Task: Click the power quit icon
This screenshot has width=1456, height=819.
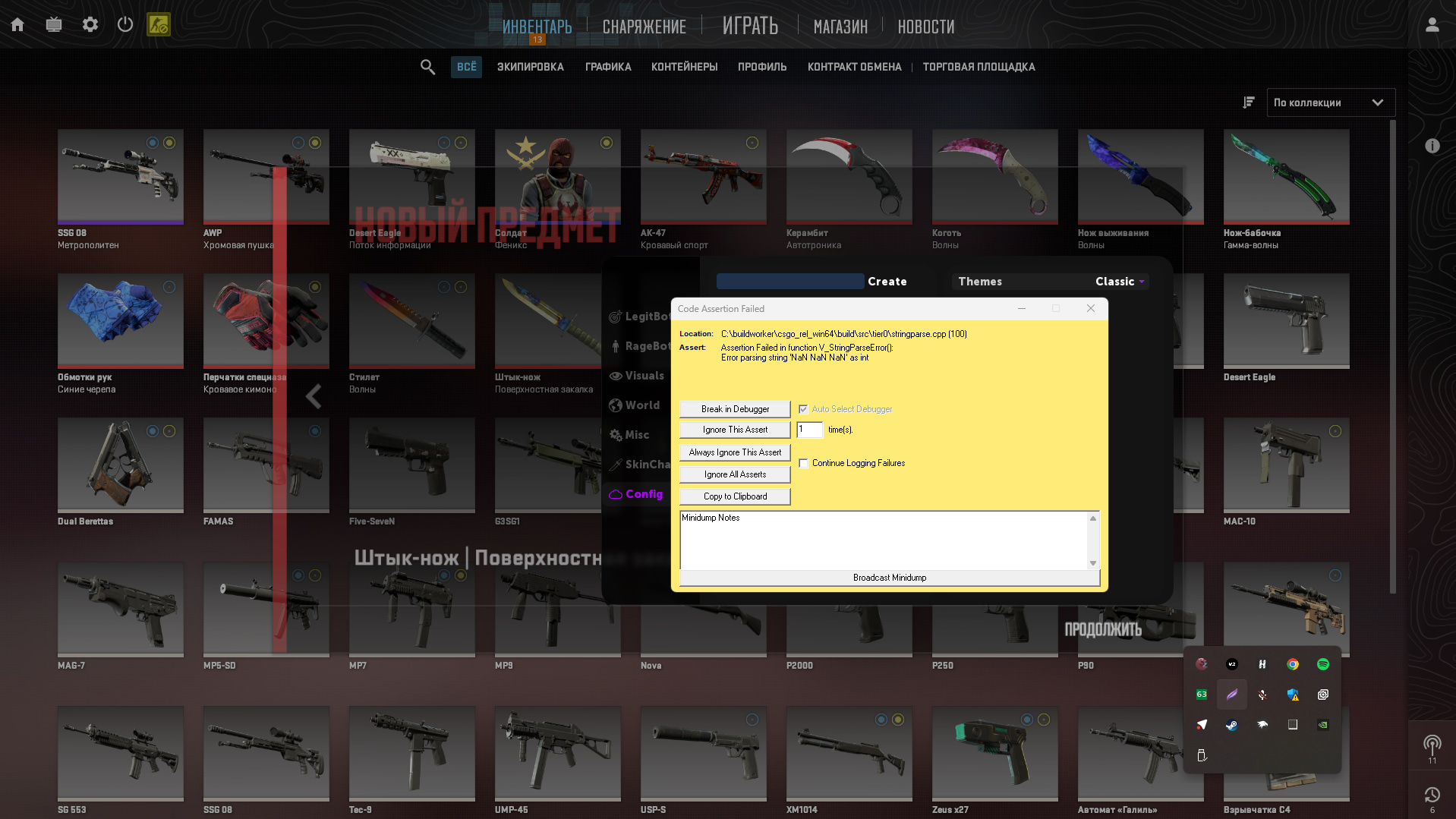Action: click(x=125, y=24)
